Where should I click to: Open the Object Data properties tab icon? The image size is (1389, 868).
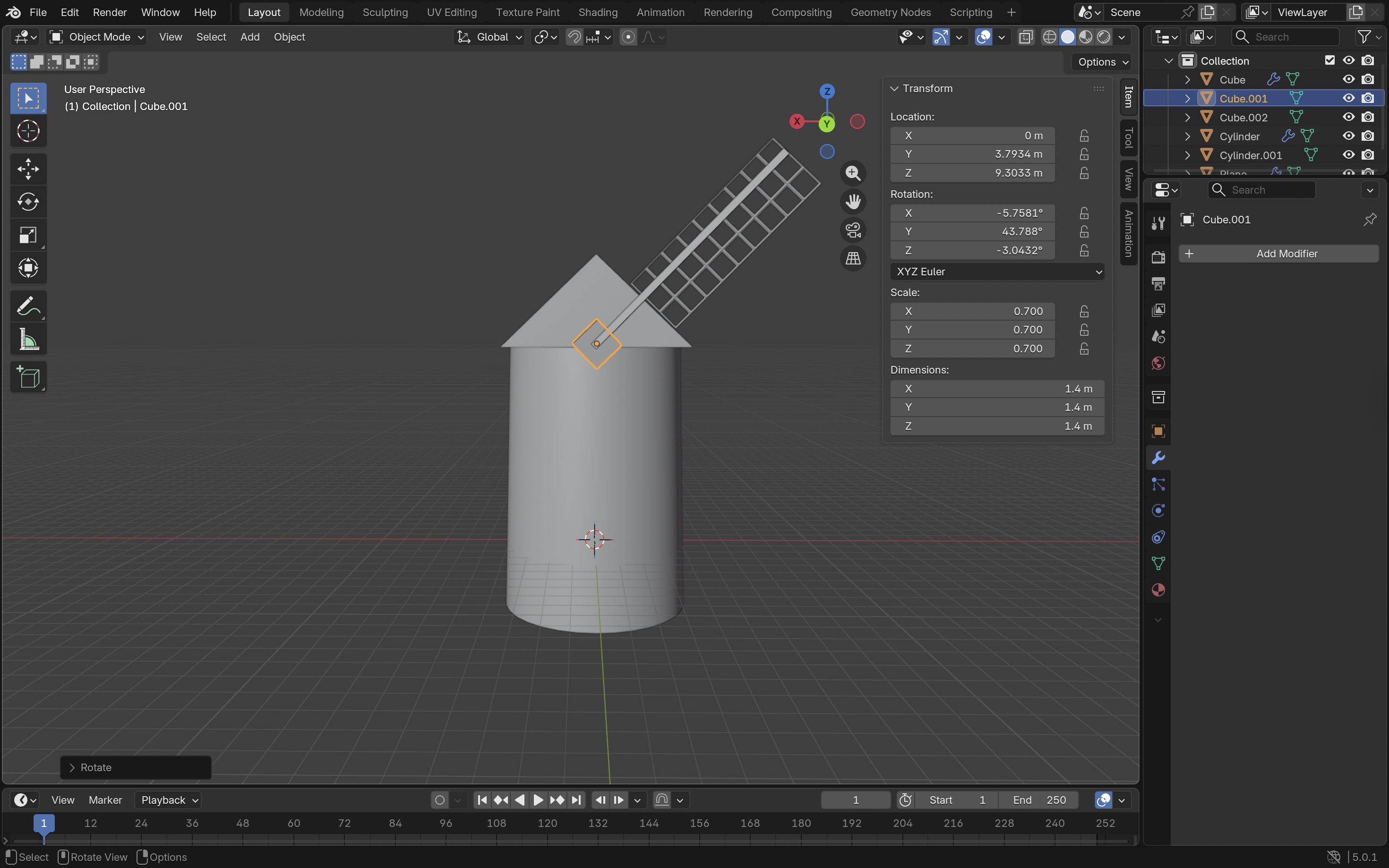pyautogui.click(x=1158, y=564)
